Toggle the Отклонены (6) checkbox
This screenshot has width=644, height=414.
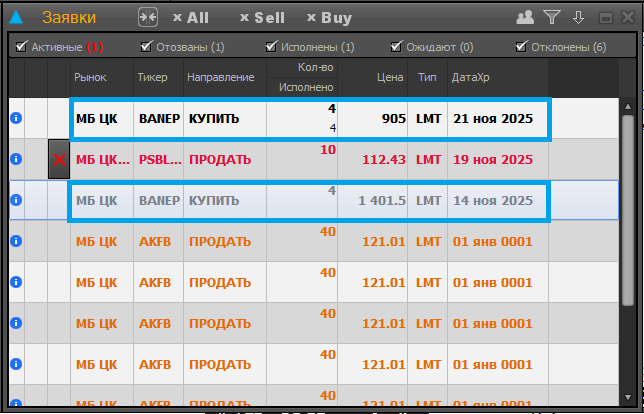[521, 46]
